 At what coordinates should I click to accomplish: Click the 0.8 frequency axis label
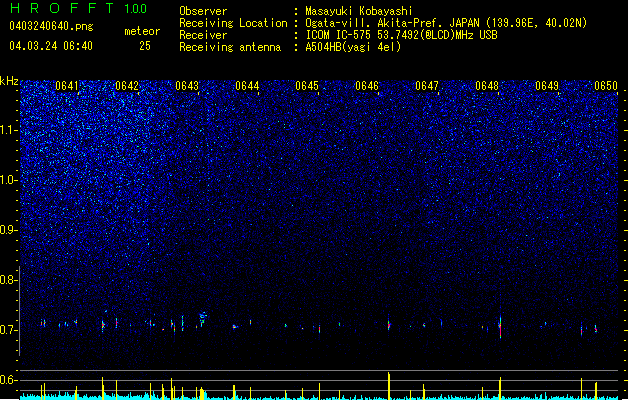pyautogui.click(x=9, y=280)
